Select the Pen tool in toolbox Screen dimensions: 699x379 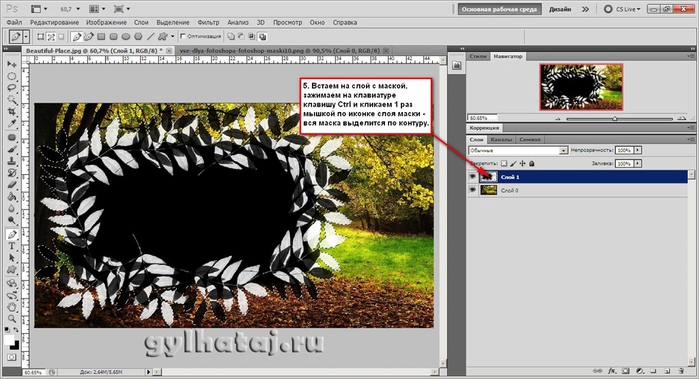click(12, 235)
